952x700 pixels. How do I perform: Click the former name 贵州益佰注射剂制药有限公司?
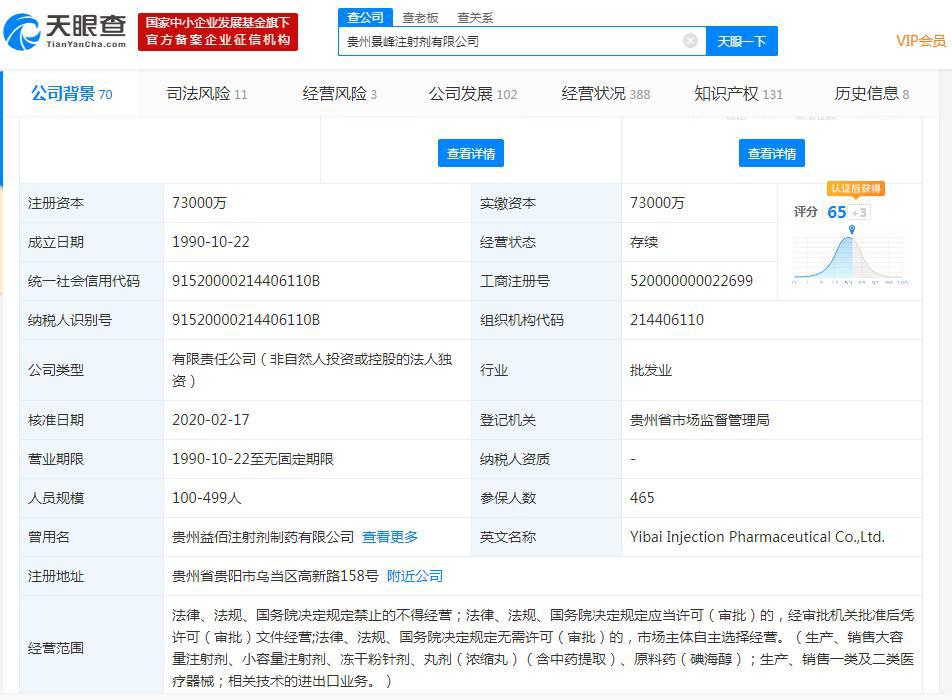(263, 537)
